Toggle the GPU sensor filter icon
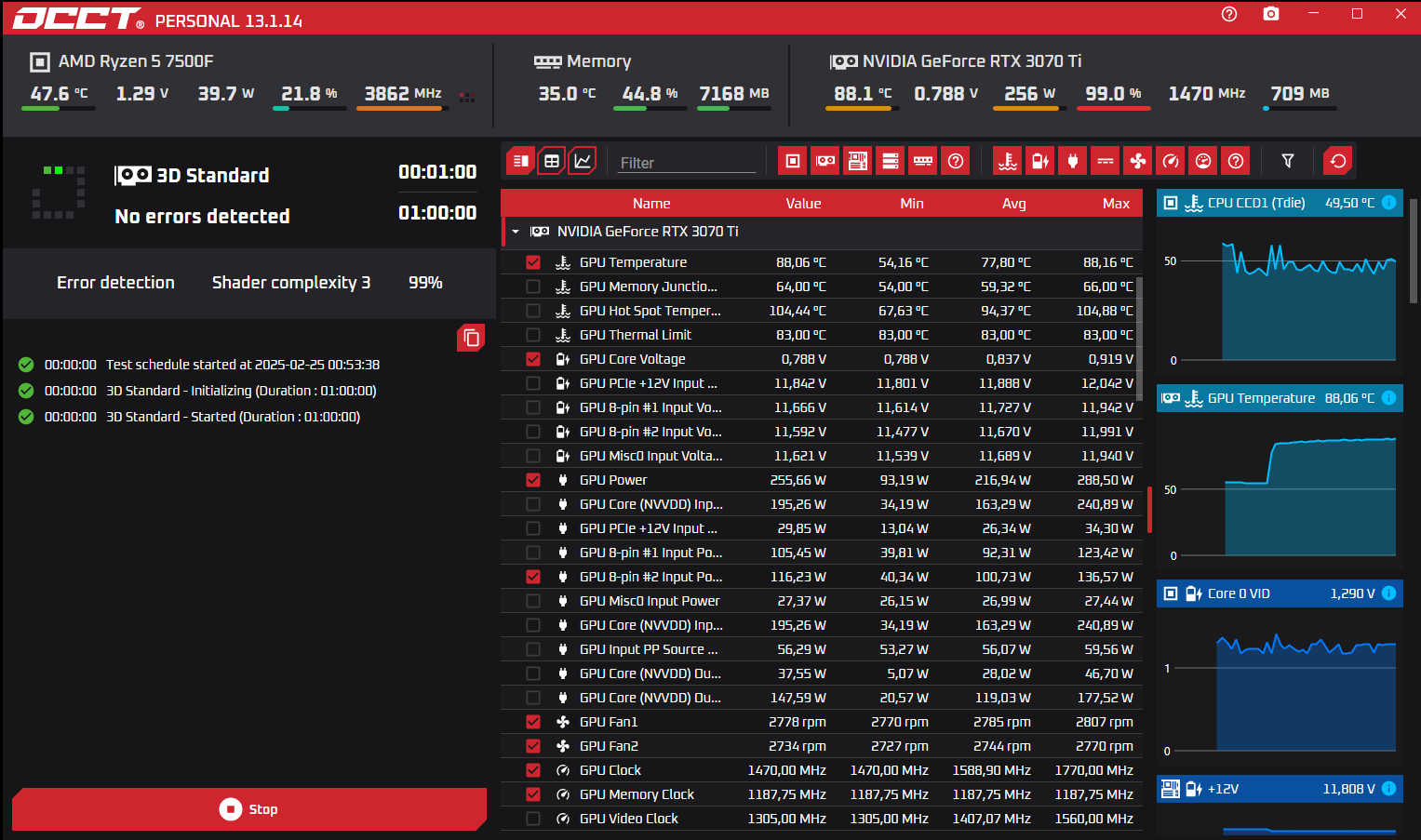This screenshot has width=1421, height=840. pos(825,161)
